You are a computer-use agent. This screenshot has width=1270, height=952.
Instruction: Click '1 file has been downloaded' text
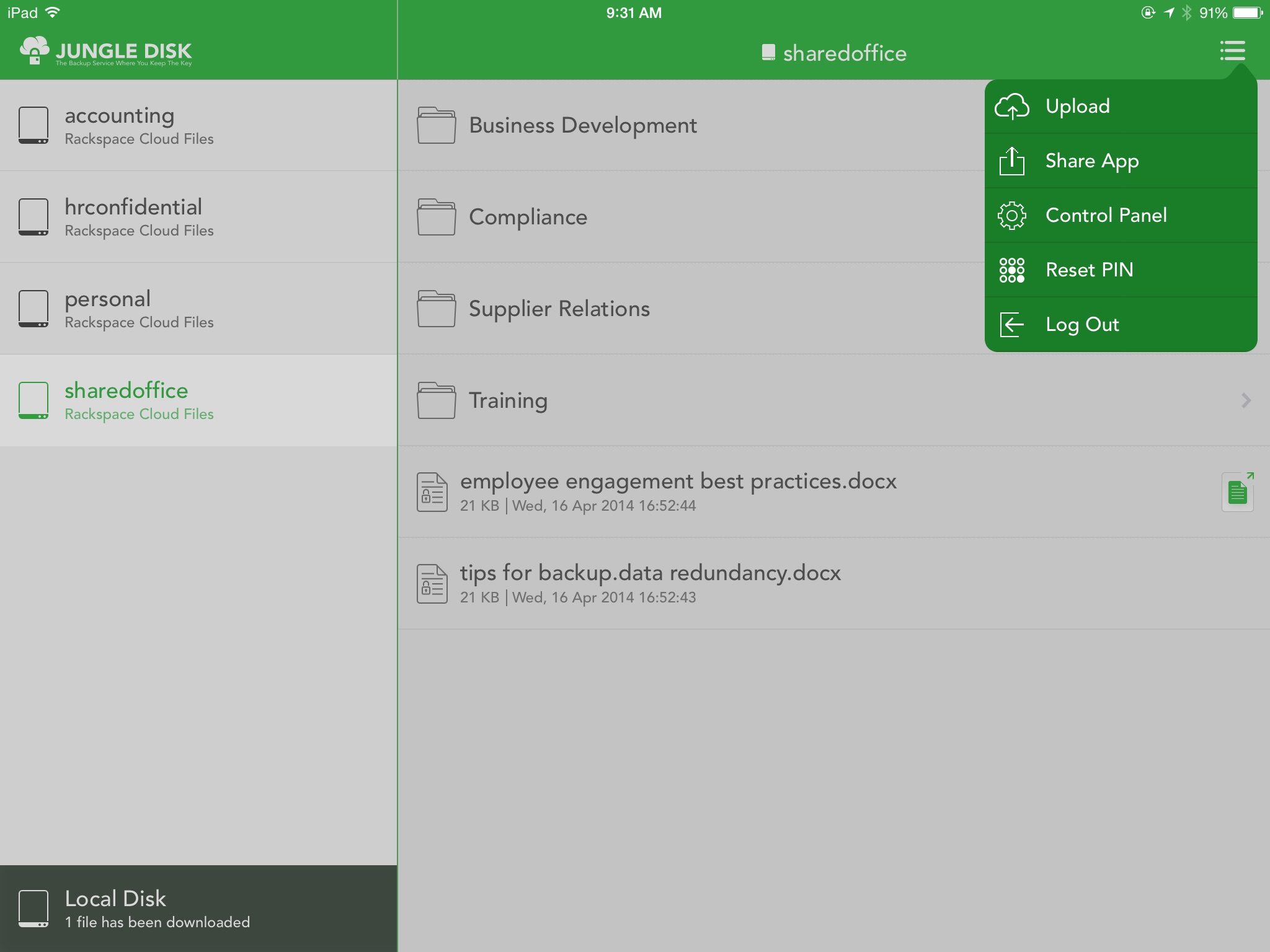(x=158, y=922)
